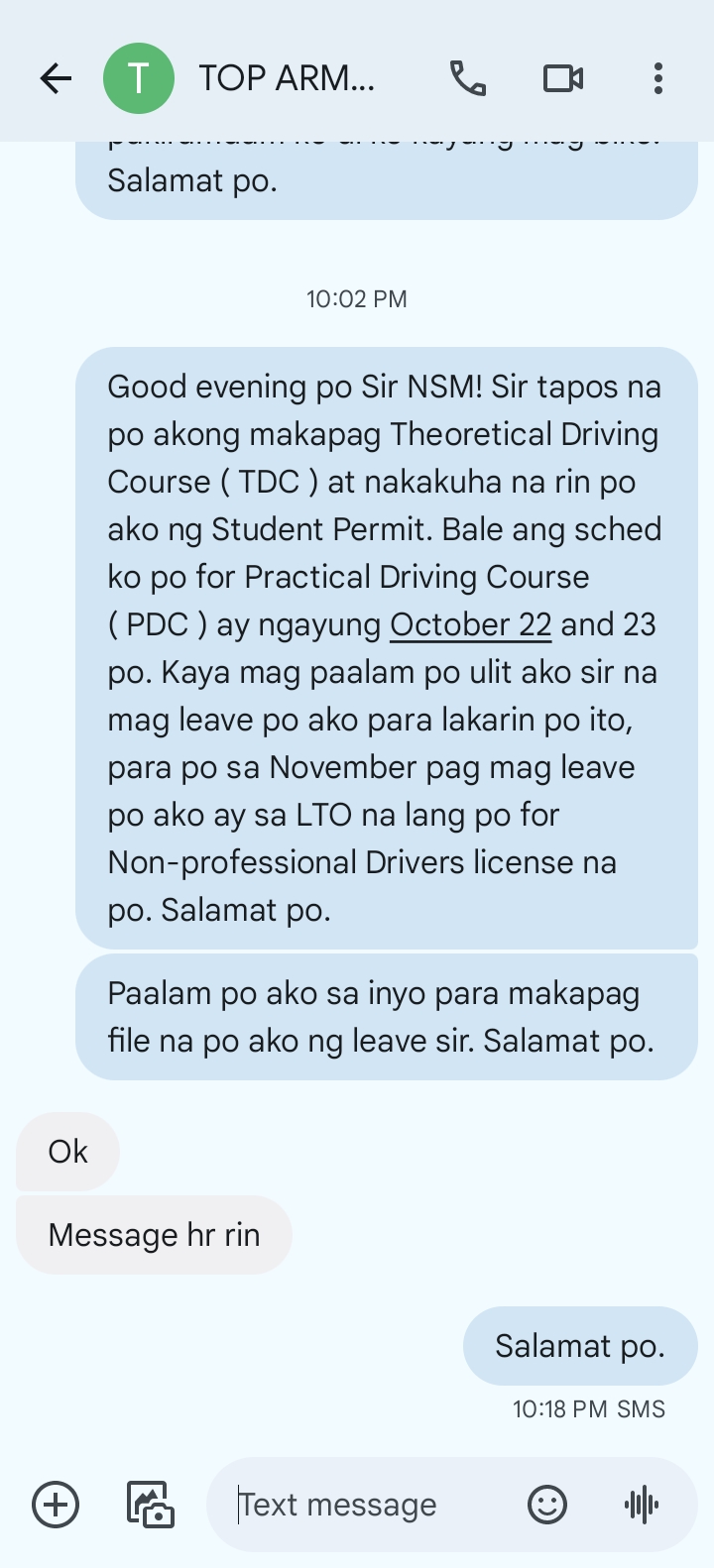Image resolution: width=714 pixels, height=1568 pixels.
Task: Open the TOP ARM... conversation details
Action: [287, 78]
